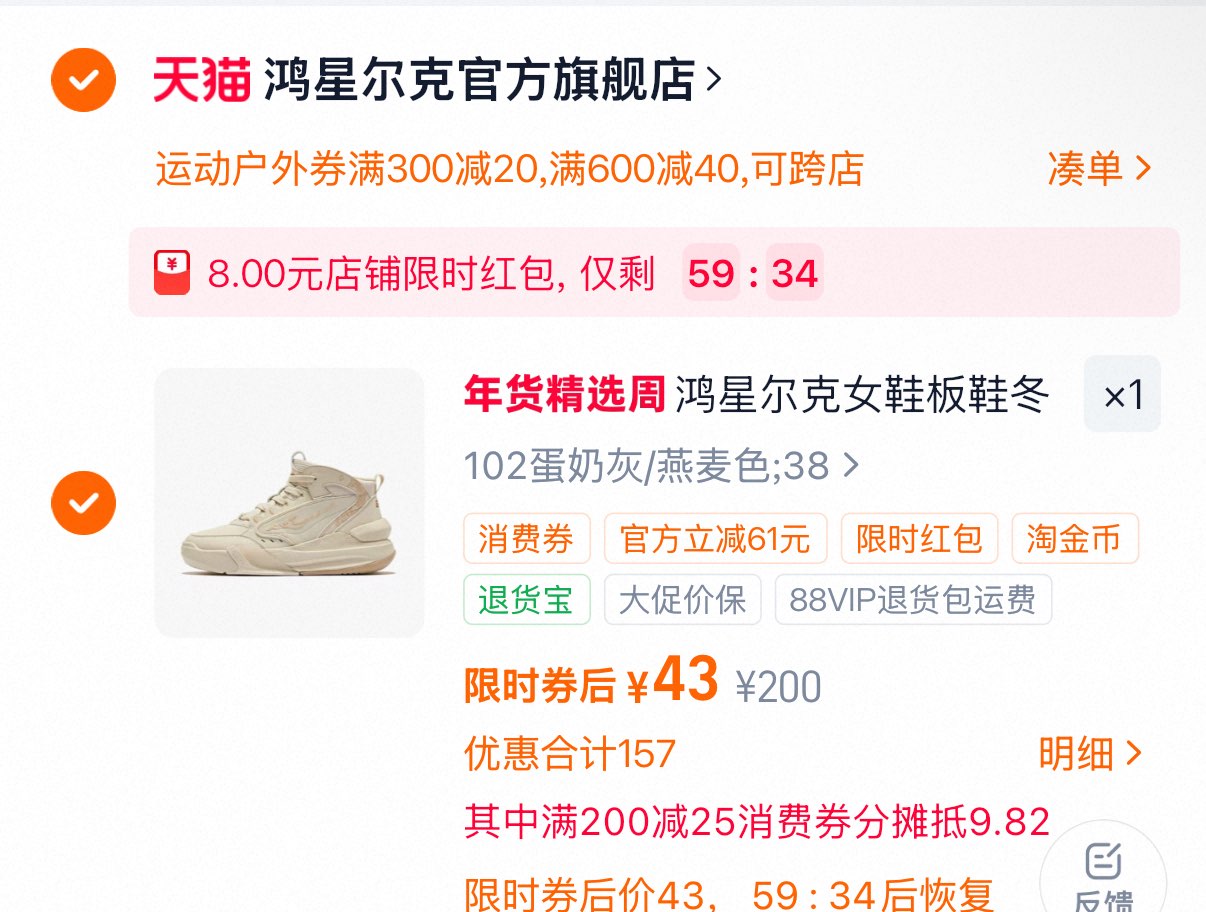Tap the green 退货宝 tag
The image size is (1206, 912).
526,599
